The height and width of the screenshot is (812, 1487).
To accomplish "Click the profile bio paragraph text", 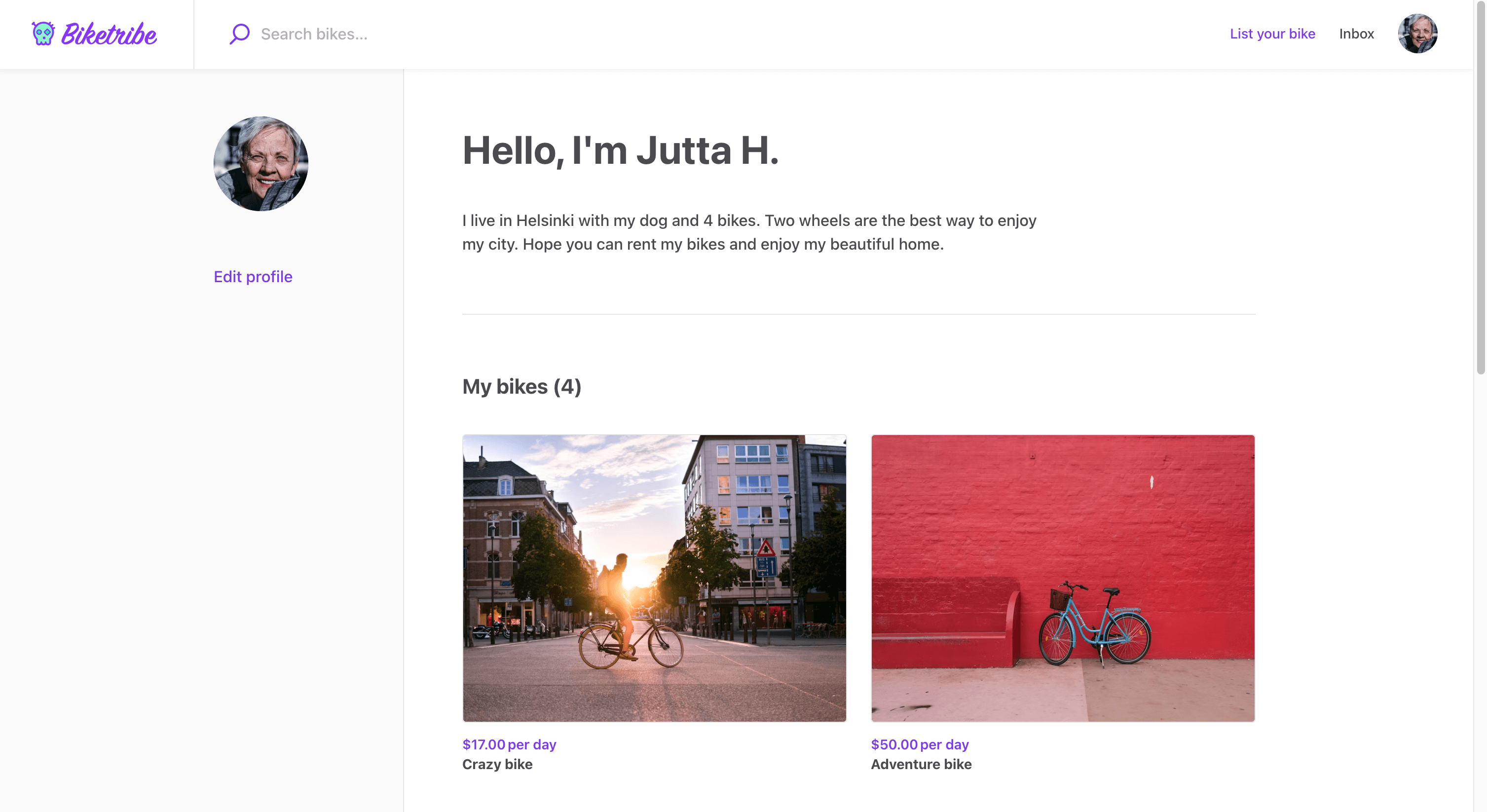I will pos(749,232).
